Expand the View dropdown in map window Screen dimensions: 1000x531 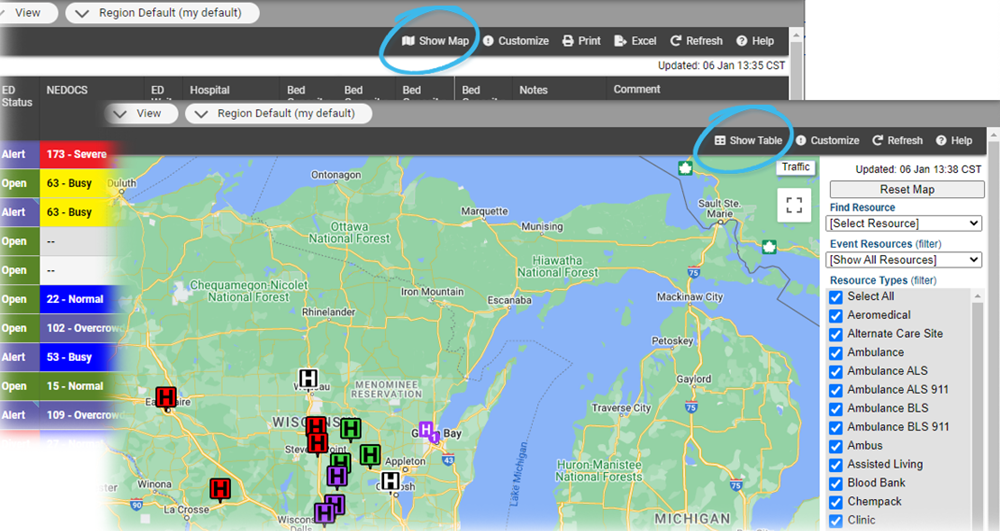(142, 113)
